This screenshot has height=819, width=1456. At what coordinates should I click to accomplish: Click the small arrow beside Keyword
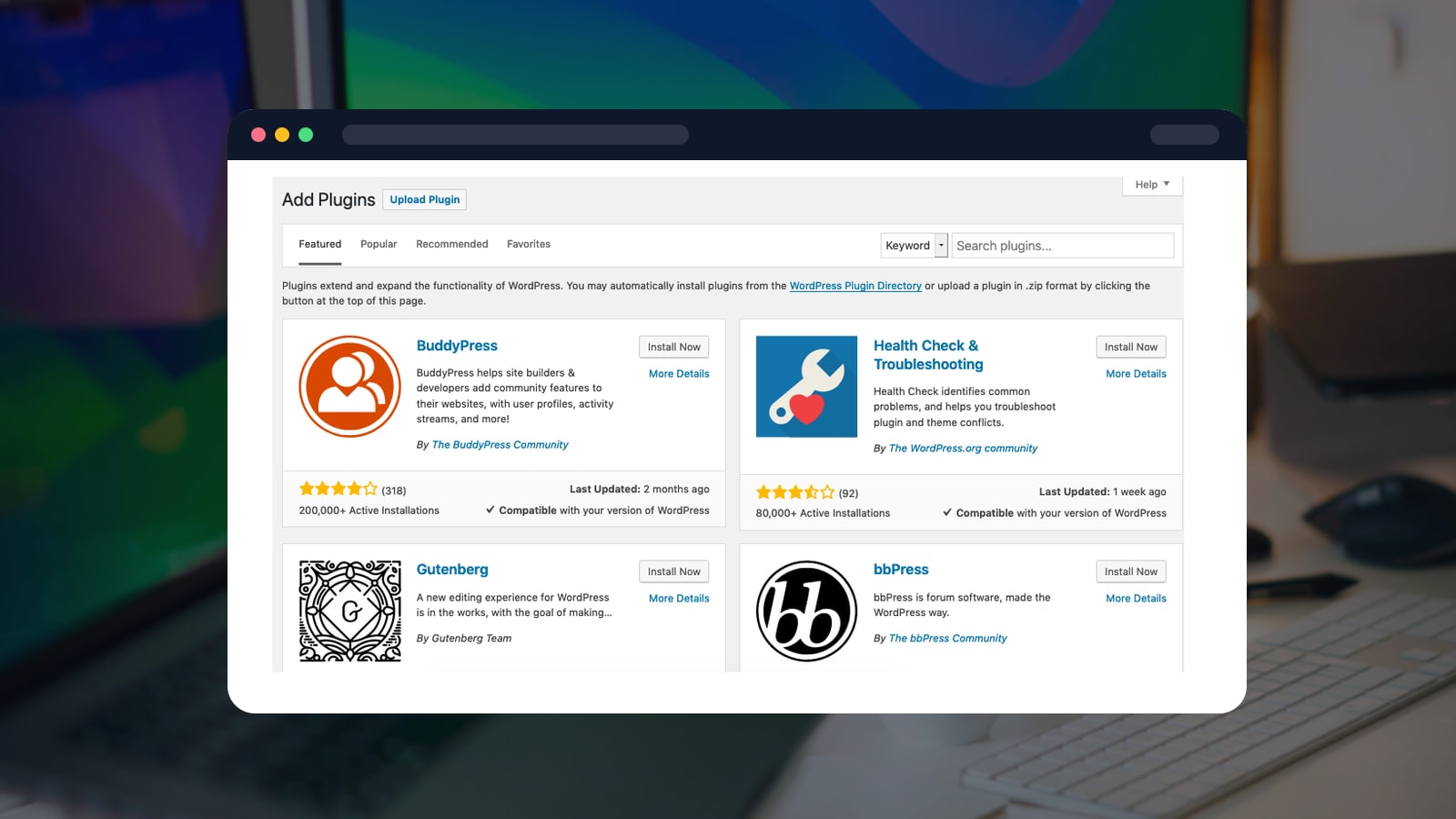click(942, 245)
